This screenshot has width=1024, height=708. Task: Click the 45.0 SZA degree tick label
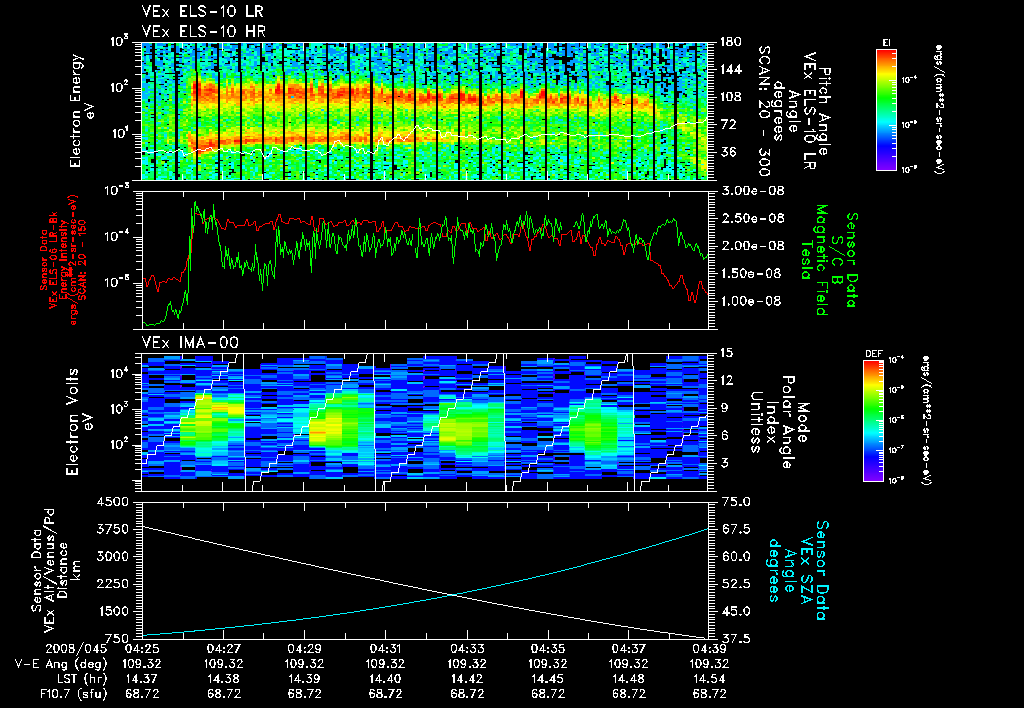pos(735,611)
